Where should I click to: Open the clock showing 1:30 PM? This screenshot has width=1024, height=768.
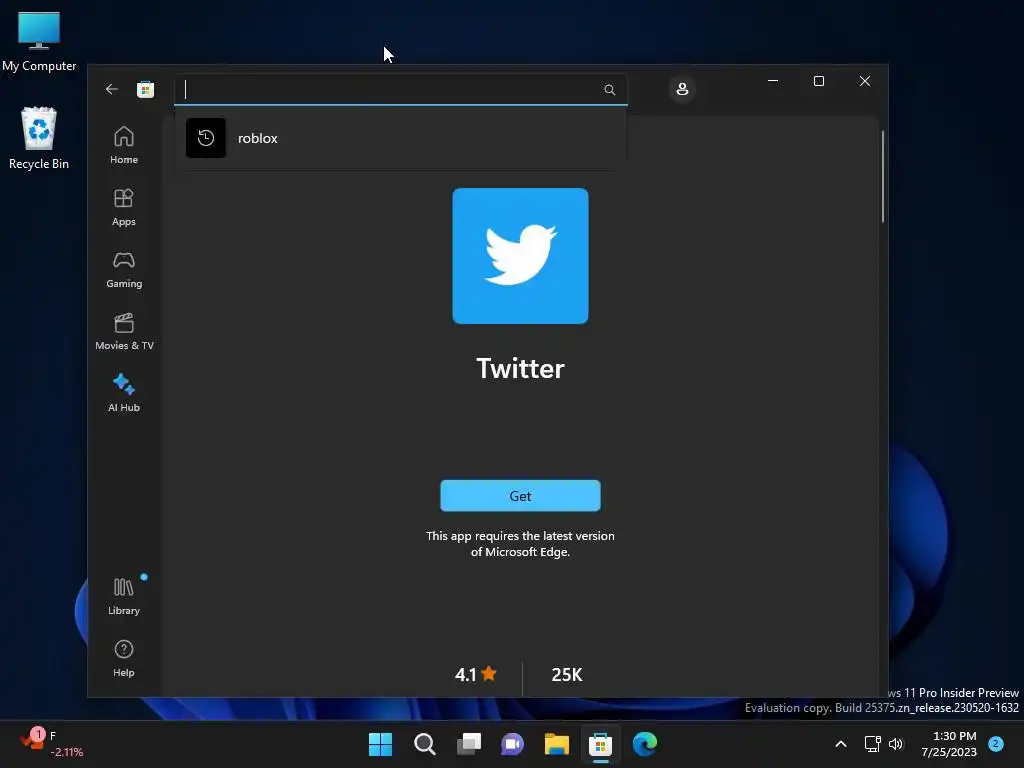949,744
